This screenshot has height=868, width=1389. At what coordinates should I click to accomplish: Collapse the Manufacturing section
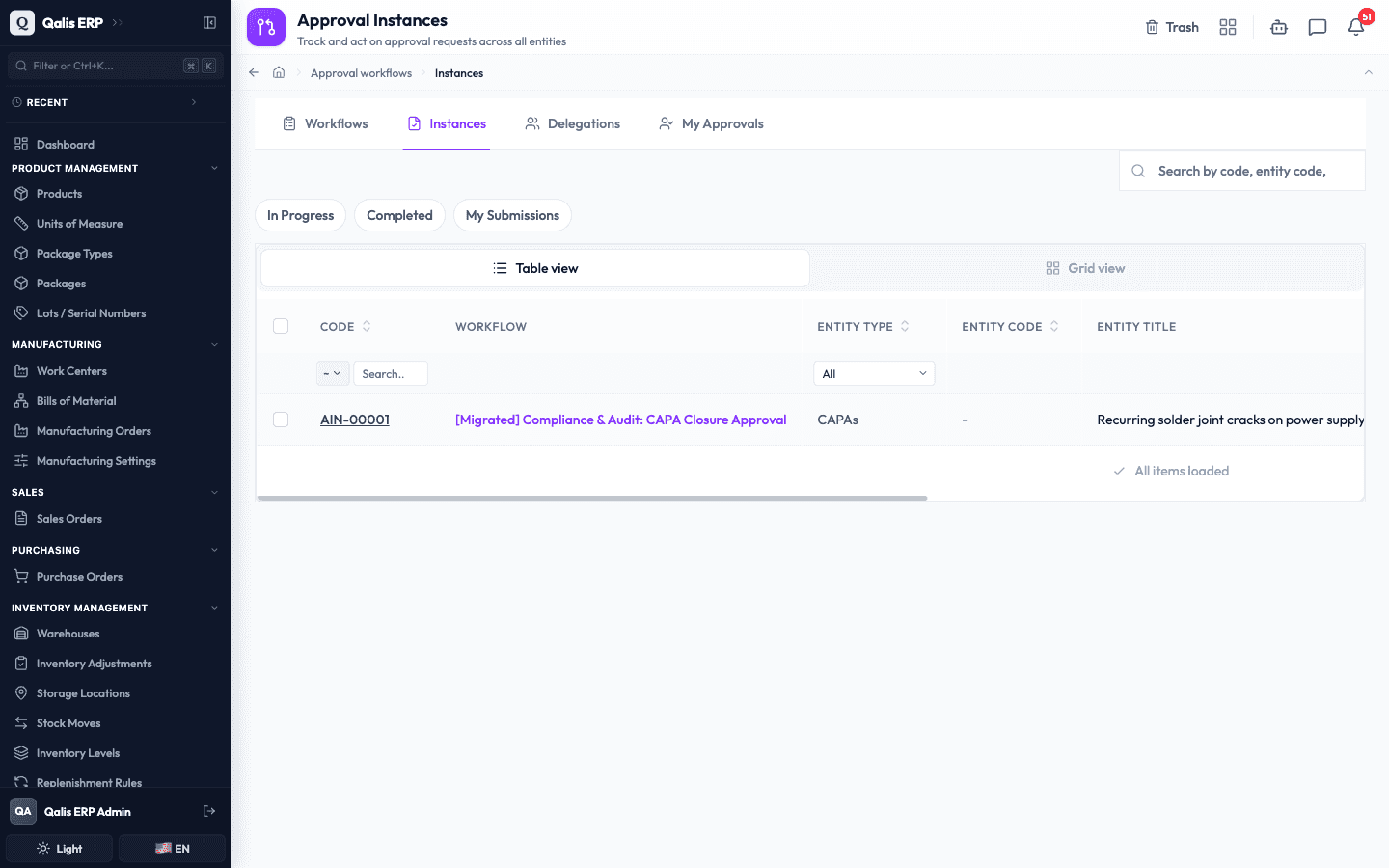214,344
